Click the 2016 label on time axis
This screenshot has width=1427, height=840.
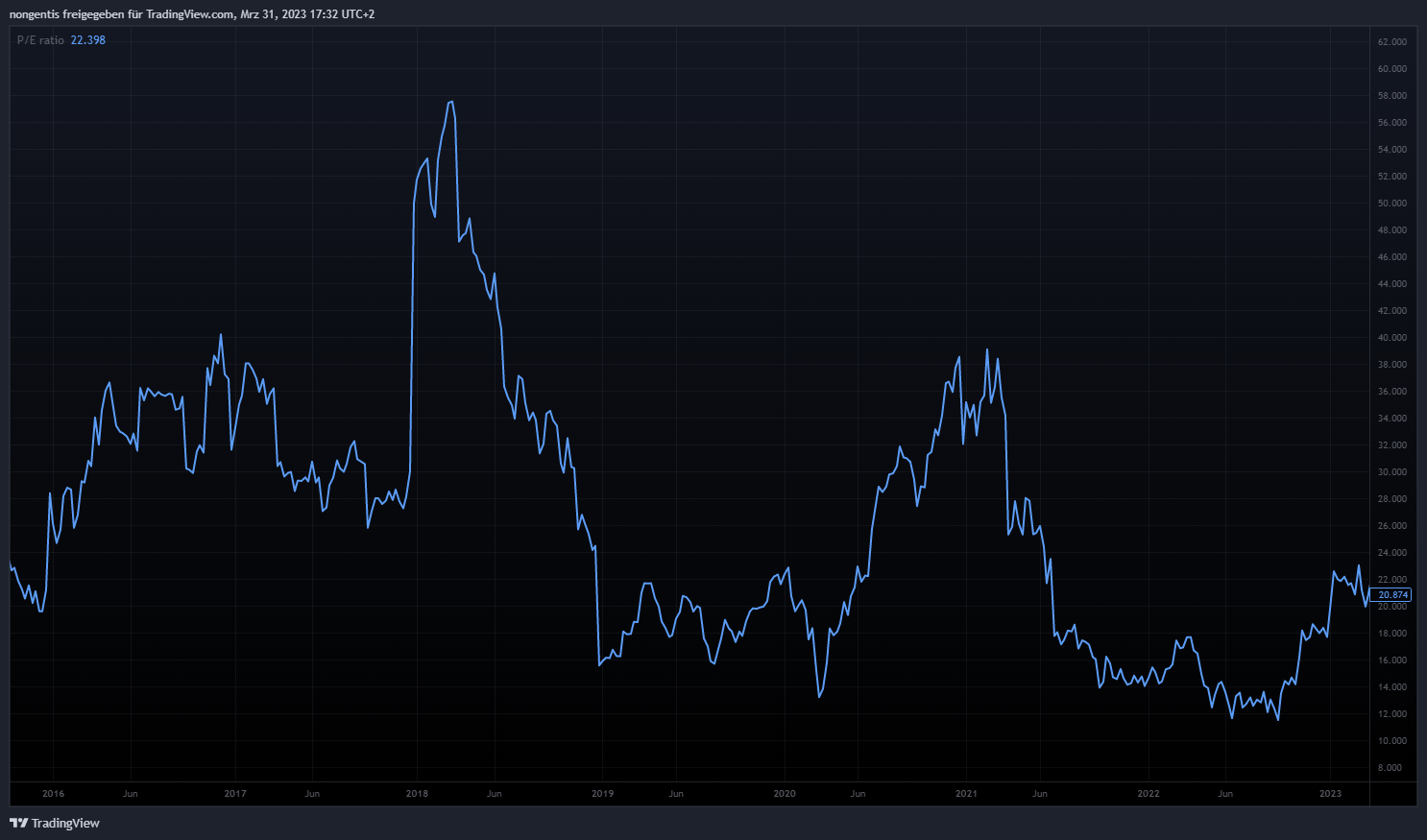coord(53,794)
